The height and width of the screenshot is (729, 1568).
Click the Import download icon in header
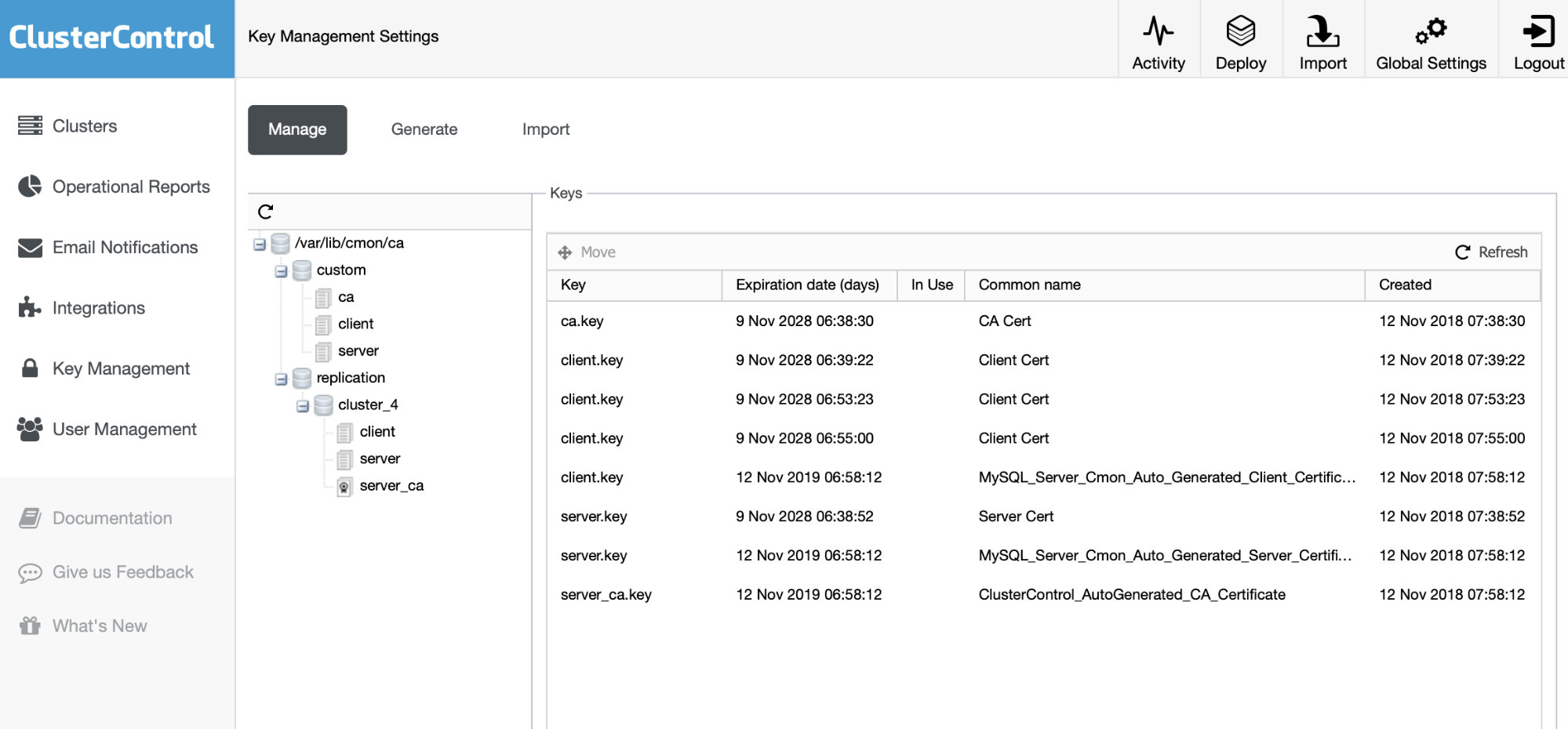point(1322,31)
